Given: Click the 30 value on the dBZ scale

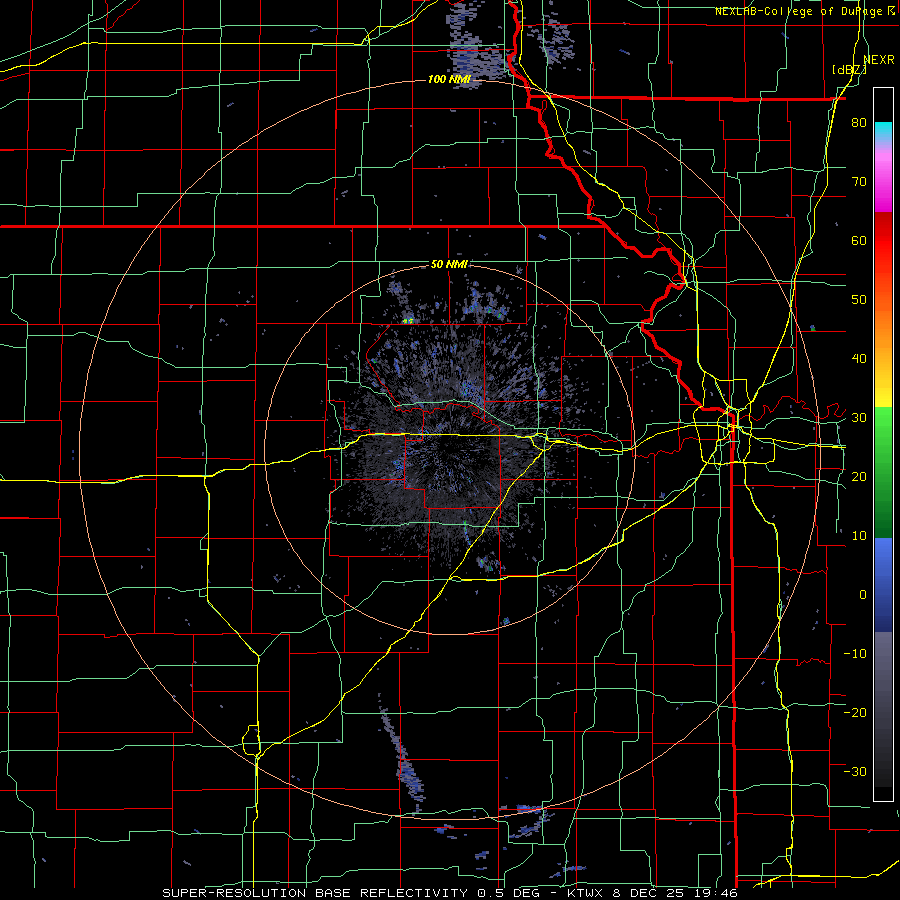Looking at the screenshot, I should tap(859, 417).
